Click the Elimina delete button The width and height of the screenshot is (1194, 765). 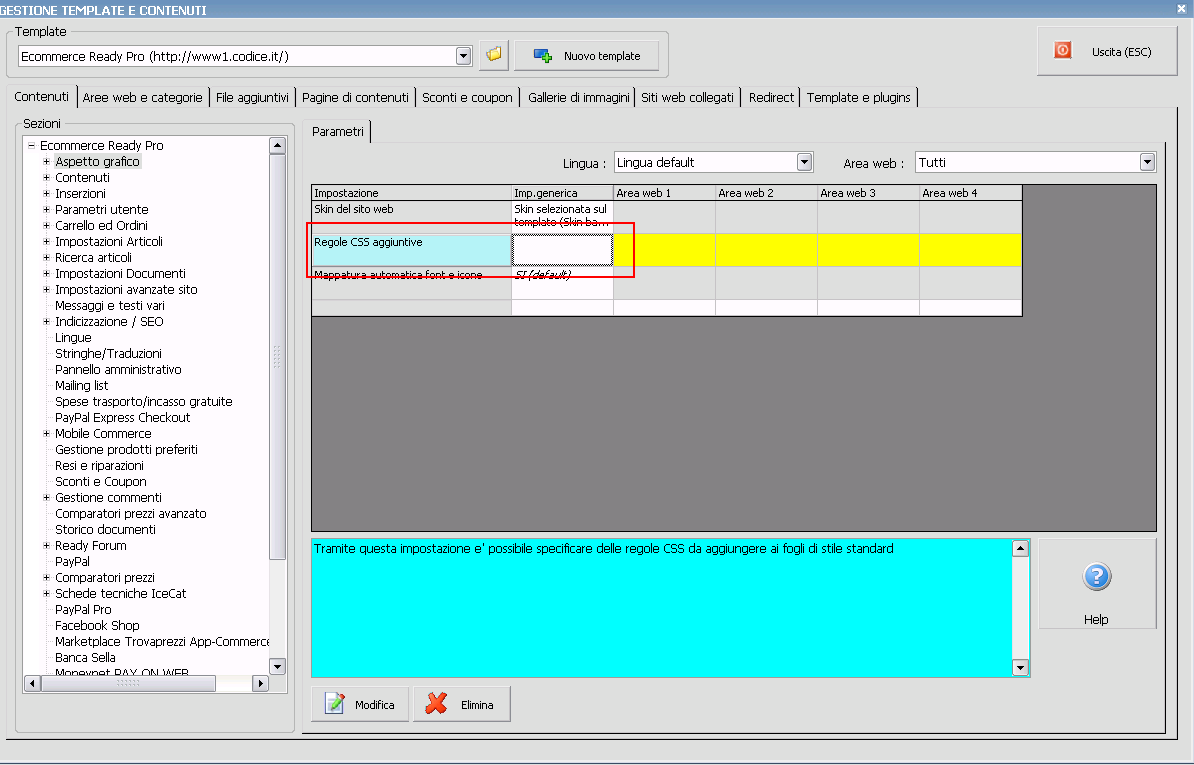coord(461,704)
